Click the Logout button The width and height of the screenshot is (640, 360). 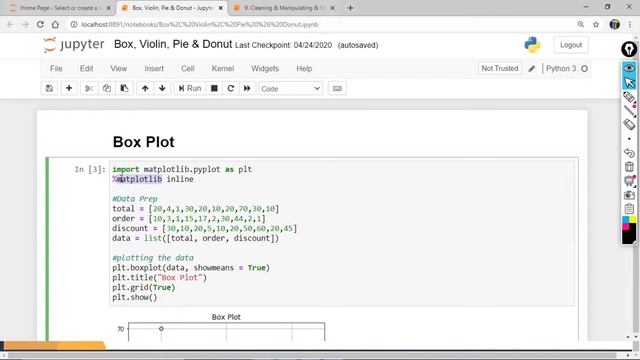click(x=571, y=45)
